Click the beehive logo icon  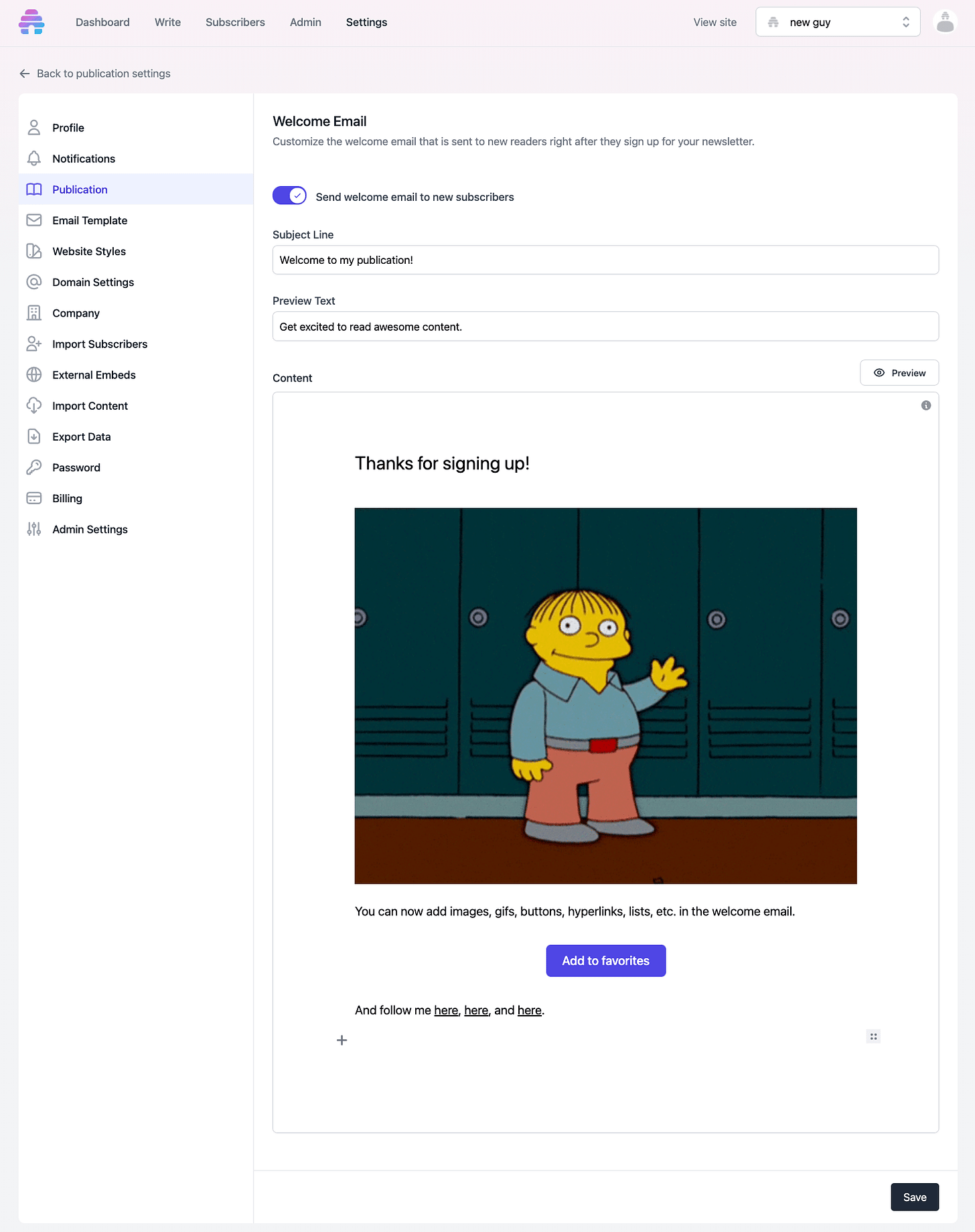coord(31,22)
